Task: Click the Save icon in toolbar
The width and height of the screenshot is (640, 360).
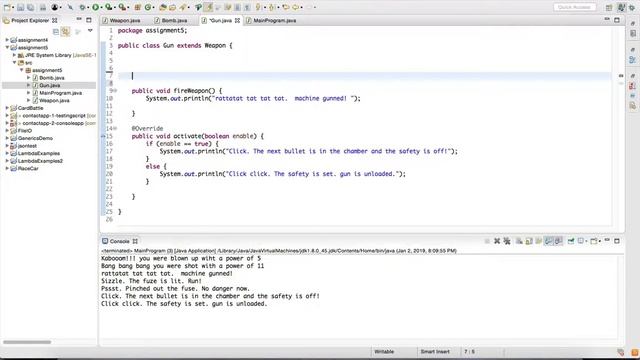Action: (x=20, y=7)
